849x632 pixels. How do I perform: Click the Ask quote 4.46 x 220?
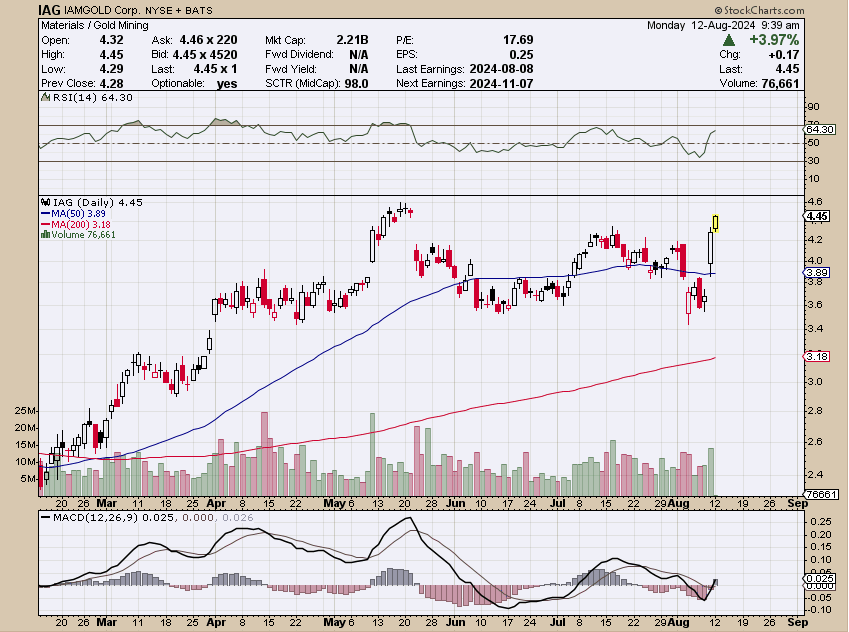[x=208, y=40]
